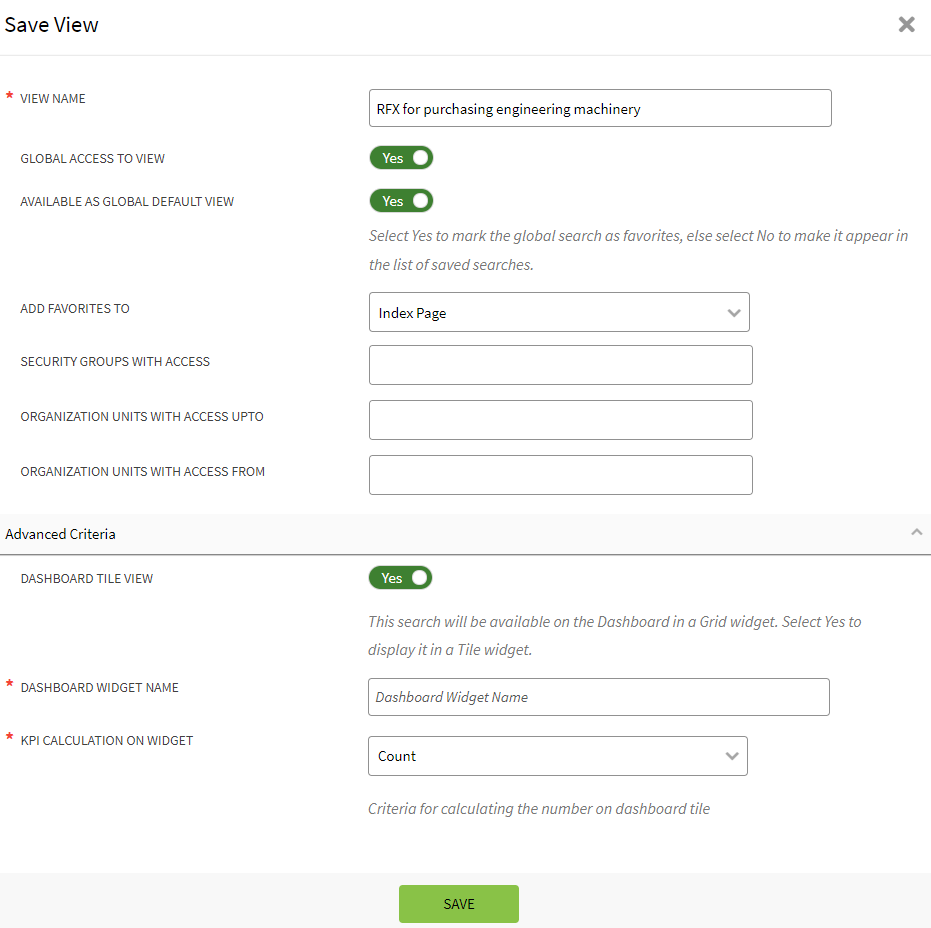The image size is (931, 928).
Task: Open the KPI Calculation On Widget dropdown
Action: (556, 756)
